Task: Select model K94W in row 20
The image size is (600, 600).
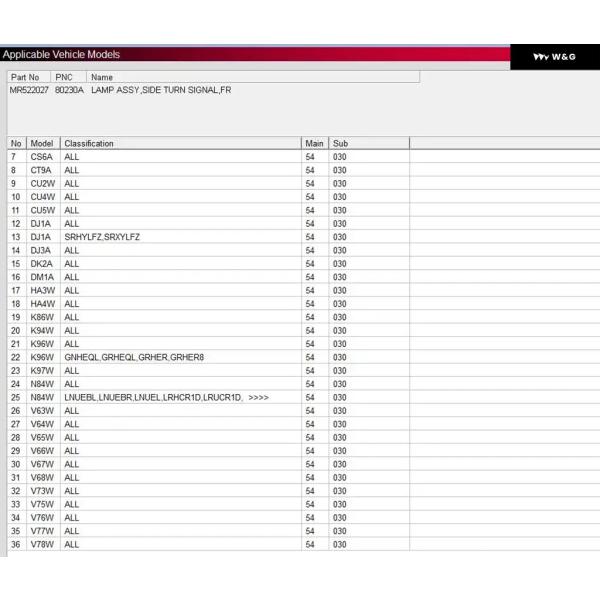Action: click(42, 331)
